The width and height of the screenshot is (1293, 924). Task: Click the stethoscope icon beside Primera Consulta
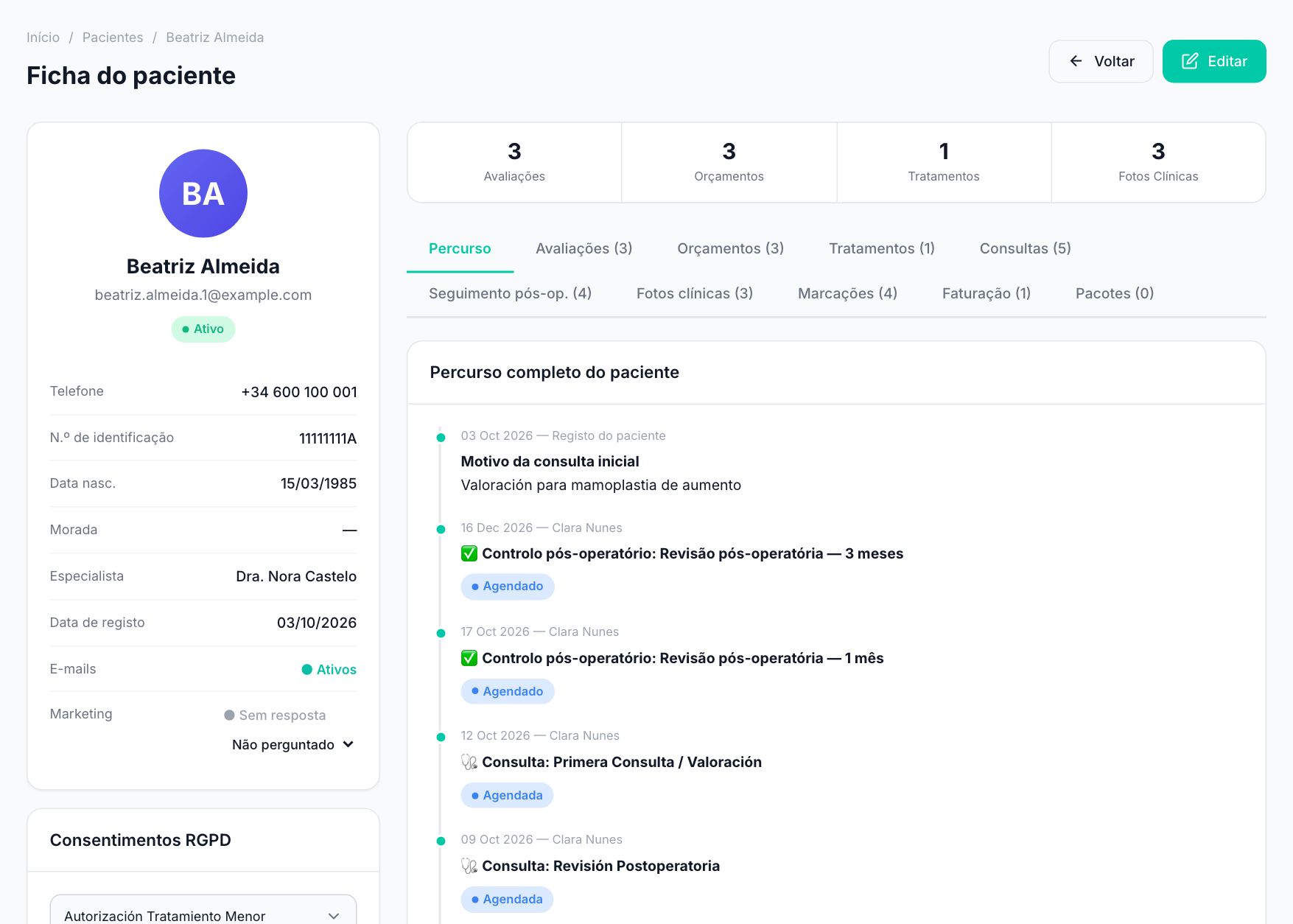[469, 762]
